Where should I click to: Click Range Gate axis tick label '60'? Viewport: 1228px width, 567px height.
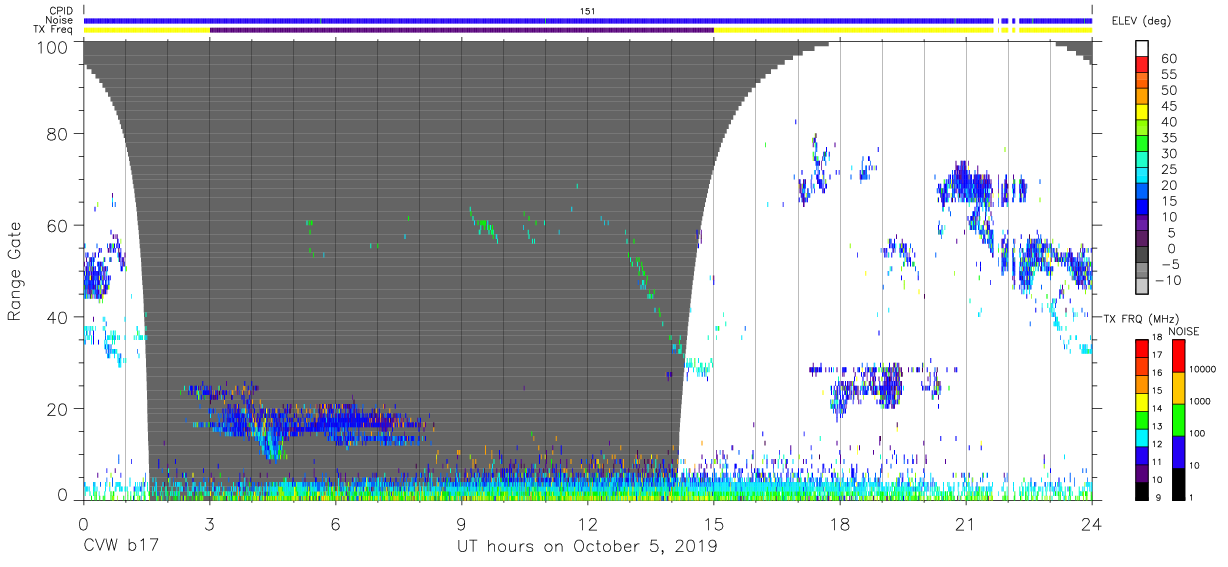[58, 225]
